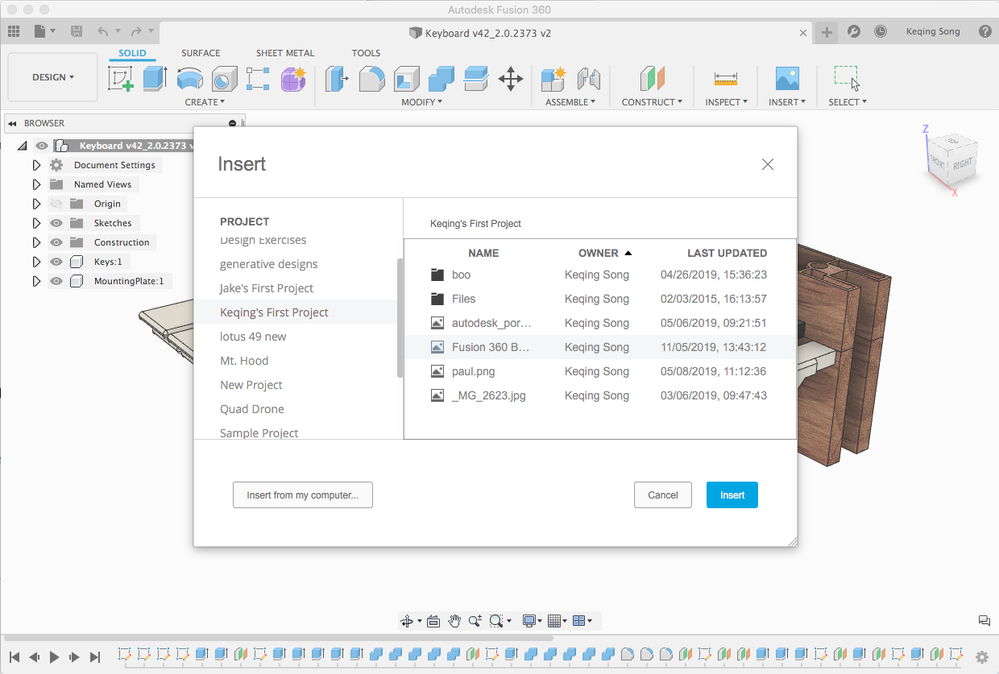Click the Measure icon under Inspect

coord(726,79)
